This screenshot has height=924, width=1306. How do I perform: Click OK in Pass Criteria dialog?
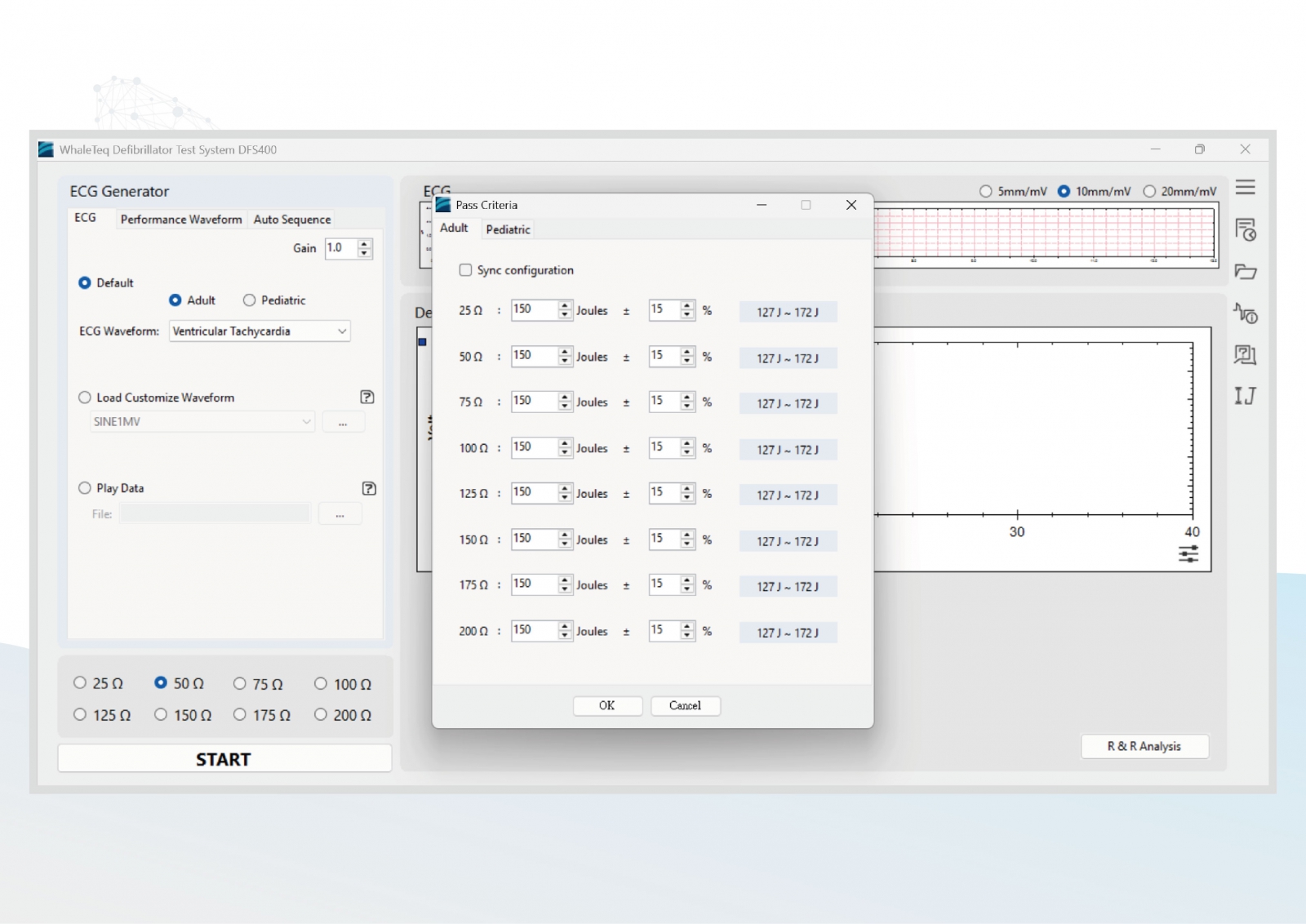(x=607, y=705)
